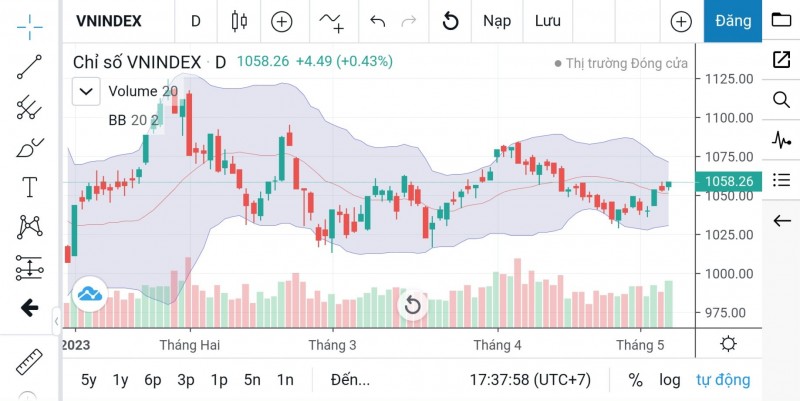800x401 pixels.
Task: Open the chart patterns tool
Action: click(x=29, y=228)
